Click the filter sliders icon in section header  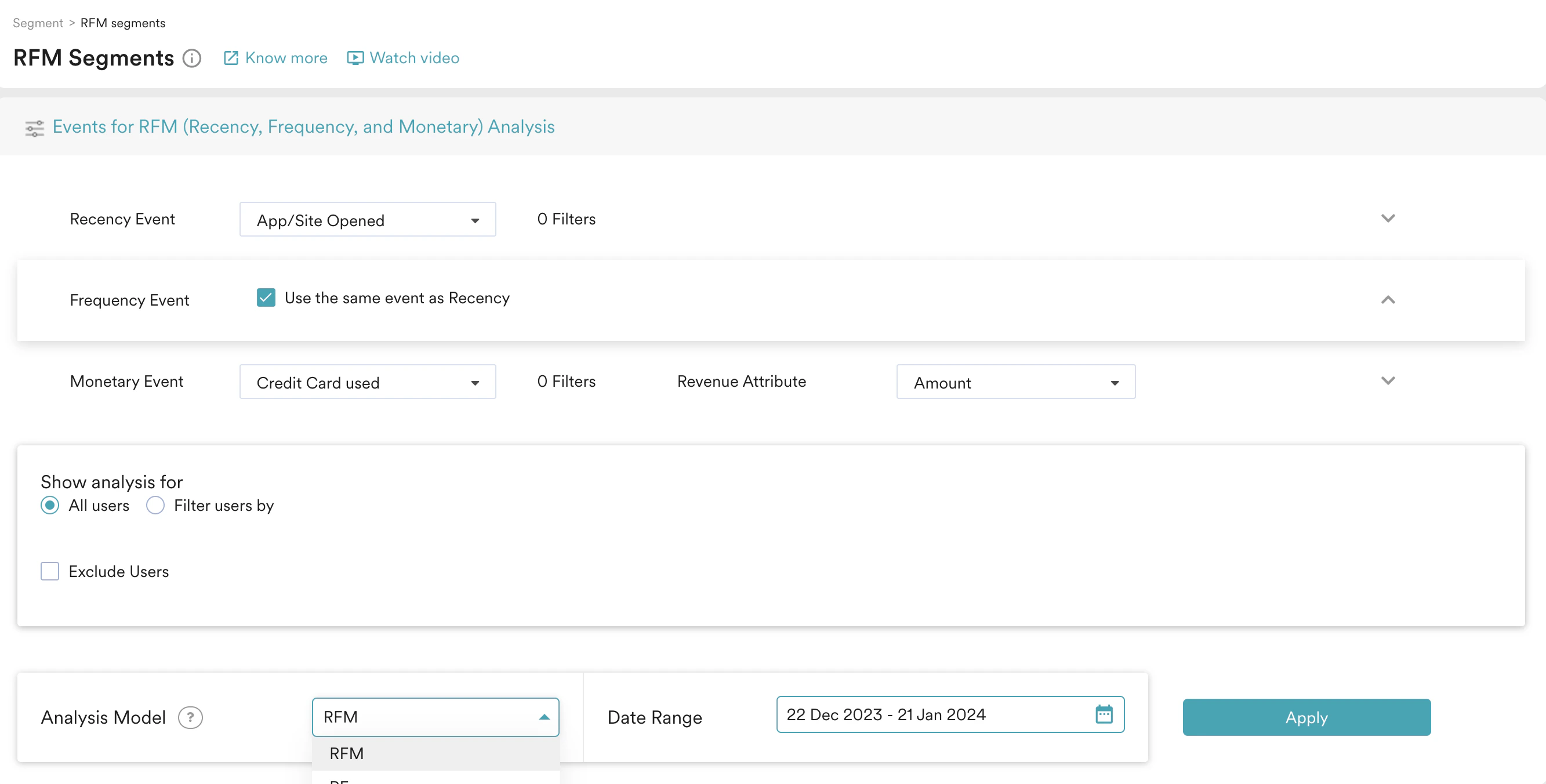[x=34, y=128]
